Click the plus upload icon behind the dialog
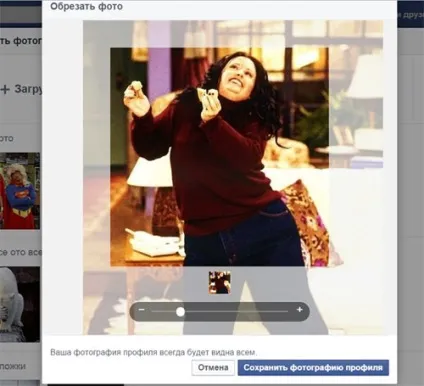The width and height of the screenshot is (424, 386). [5, 89]
